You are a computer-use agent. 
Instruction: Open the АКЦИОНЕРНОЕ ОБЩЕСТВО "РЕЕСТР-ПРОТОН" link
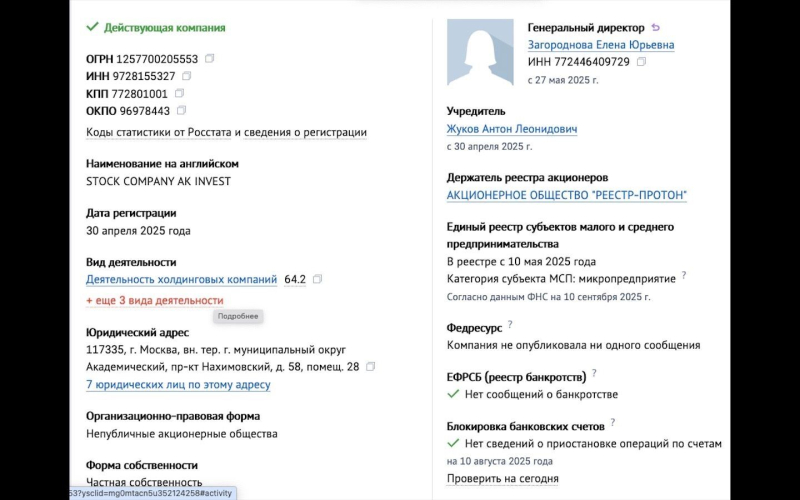[x=567, y=195]
